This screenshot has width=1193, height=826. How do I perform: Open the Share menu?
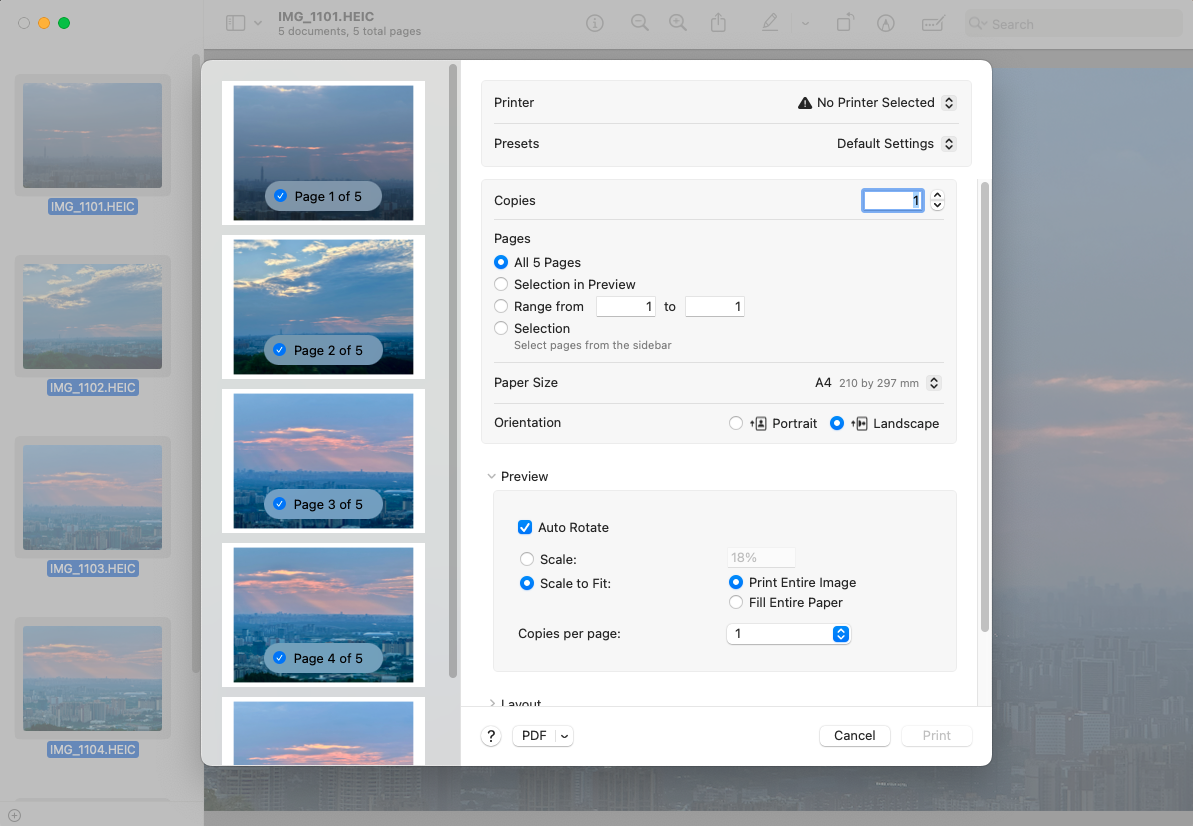coord(718,23)
